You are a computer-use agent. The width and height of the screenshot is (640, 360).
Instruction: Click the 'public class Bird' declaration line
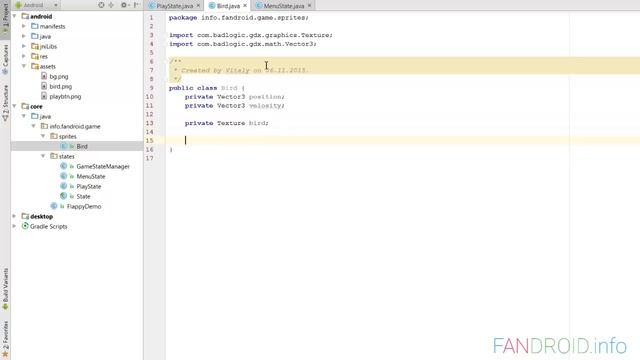207,88
